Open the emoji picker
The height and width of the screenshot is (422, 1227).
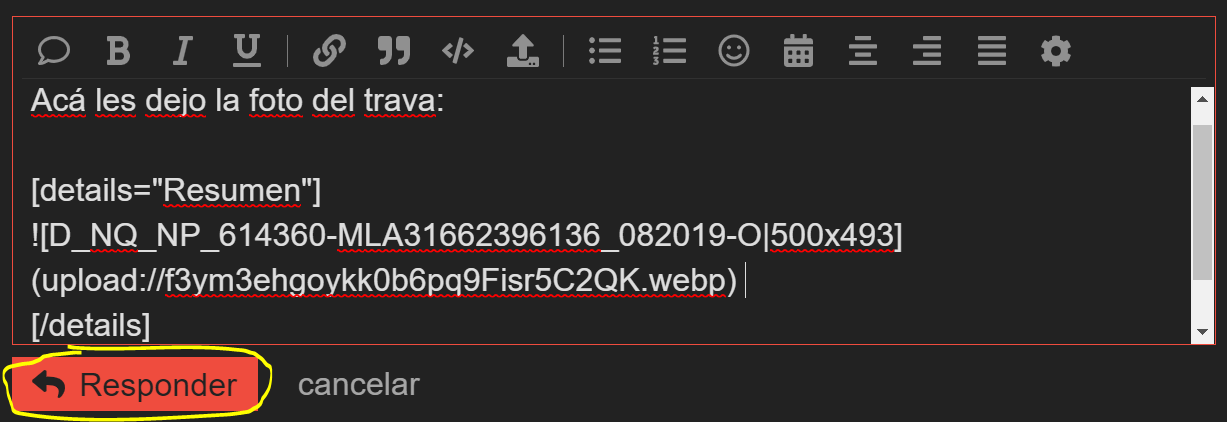[734, 50]
